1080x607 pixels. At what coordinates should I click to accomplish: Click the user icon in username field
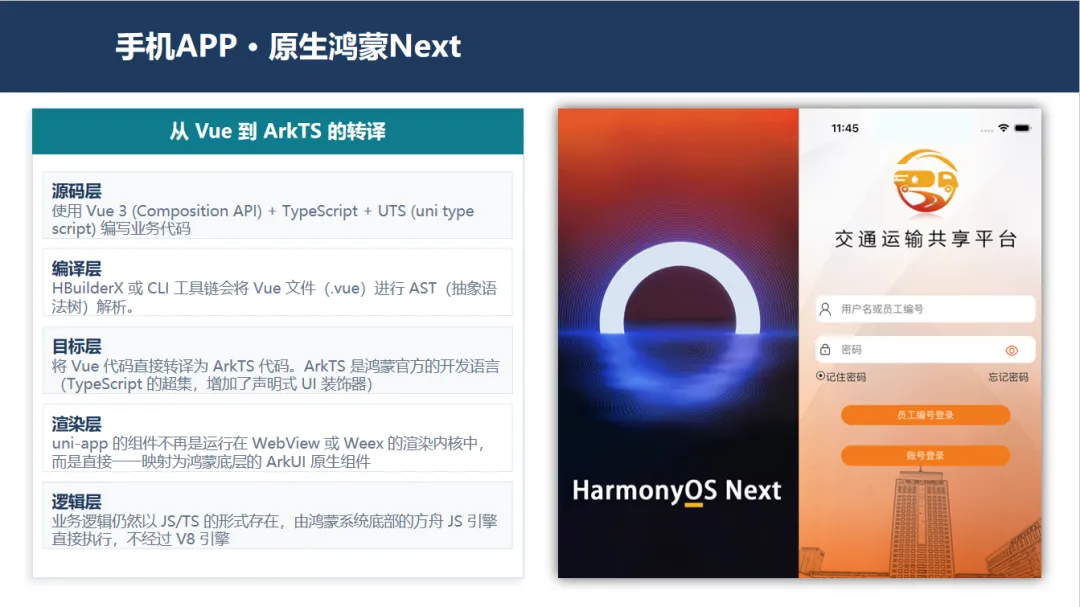point(825,309)
